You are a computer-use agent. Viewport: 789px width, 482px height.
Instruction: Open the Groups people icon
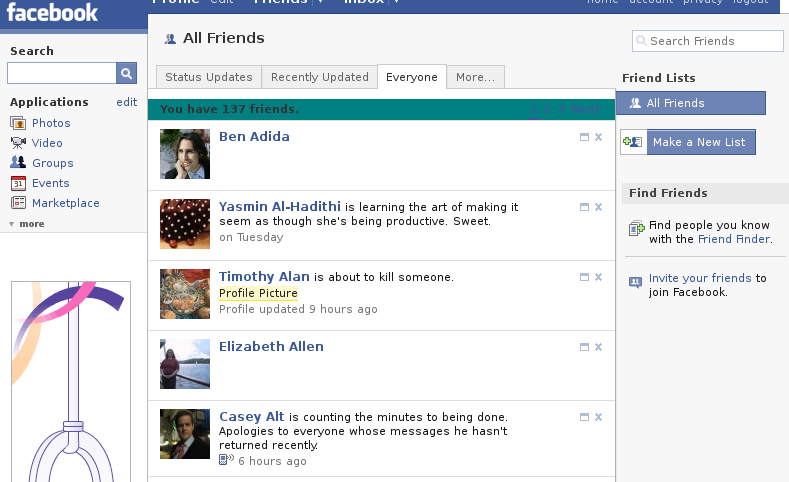tap(18, 163)
